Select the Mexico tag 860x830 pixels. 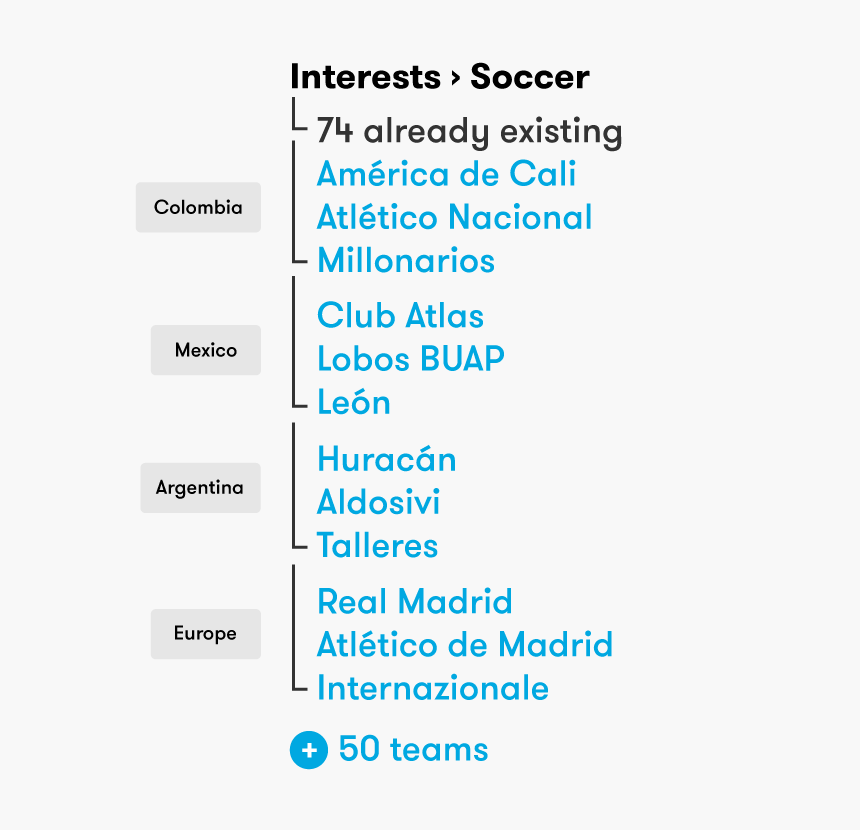pyautogui.click(x=206, y=350)
